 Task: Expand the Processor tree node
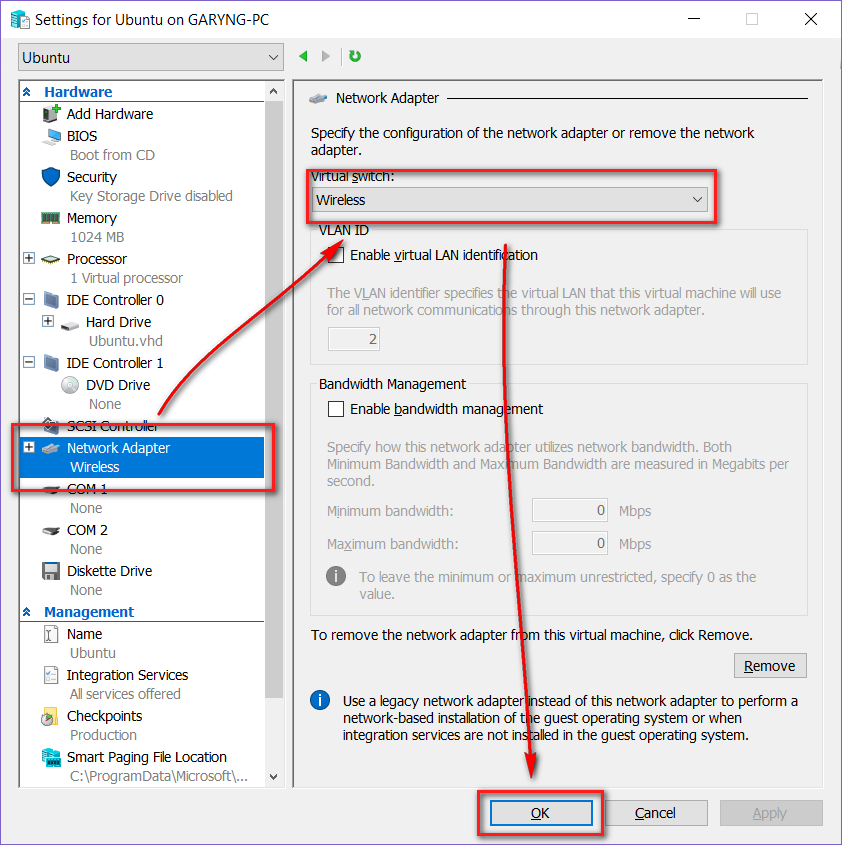point(29,259)
